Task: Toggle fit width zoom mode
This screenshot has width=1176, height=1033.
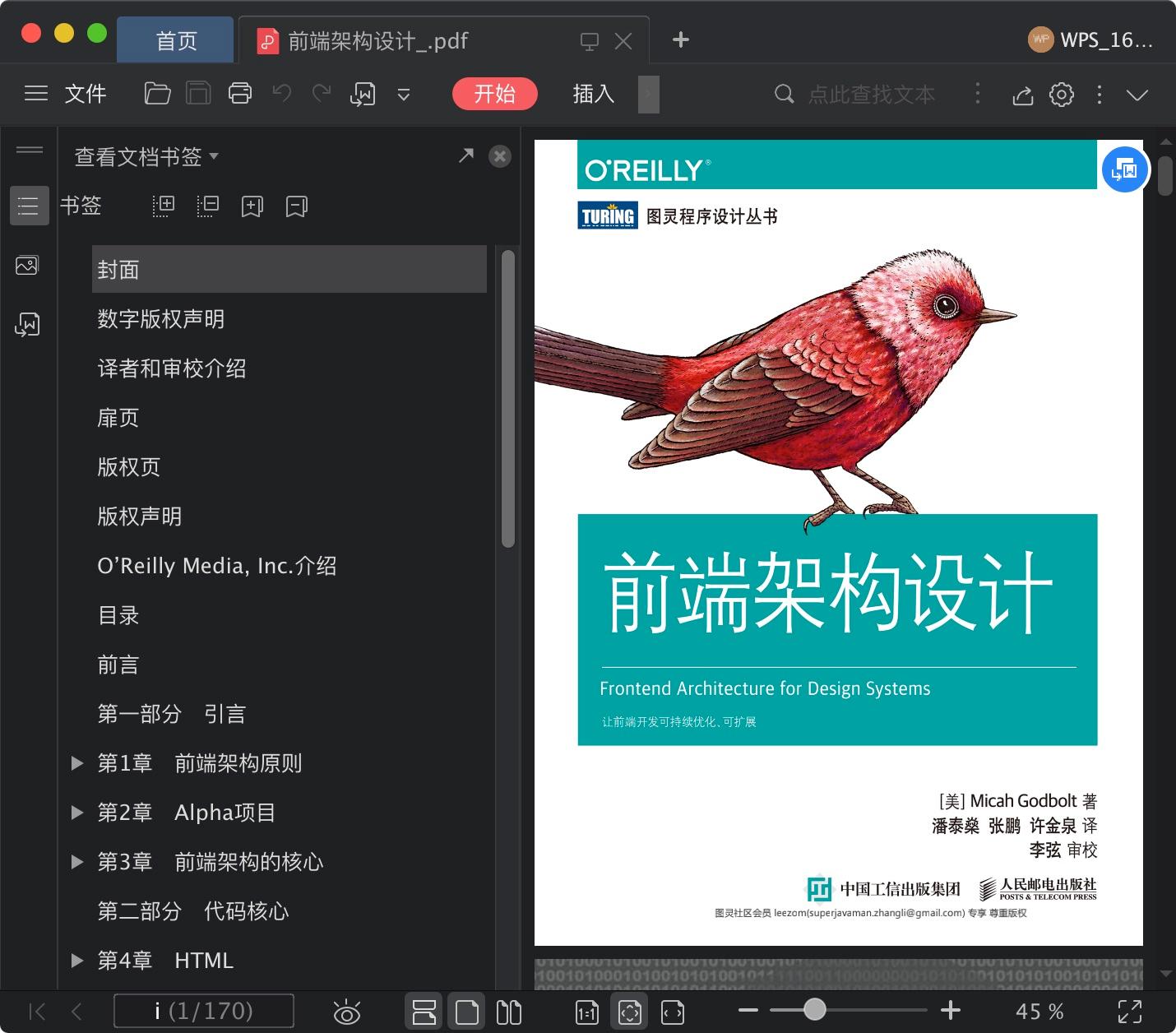Action: click(x=673, y=1012)
